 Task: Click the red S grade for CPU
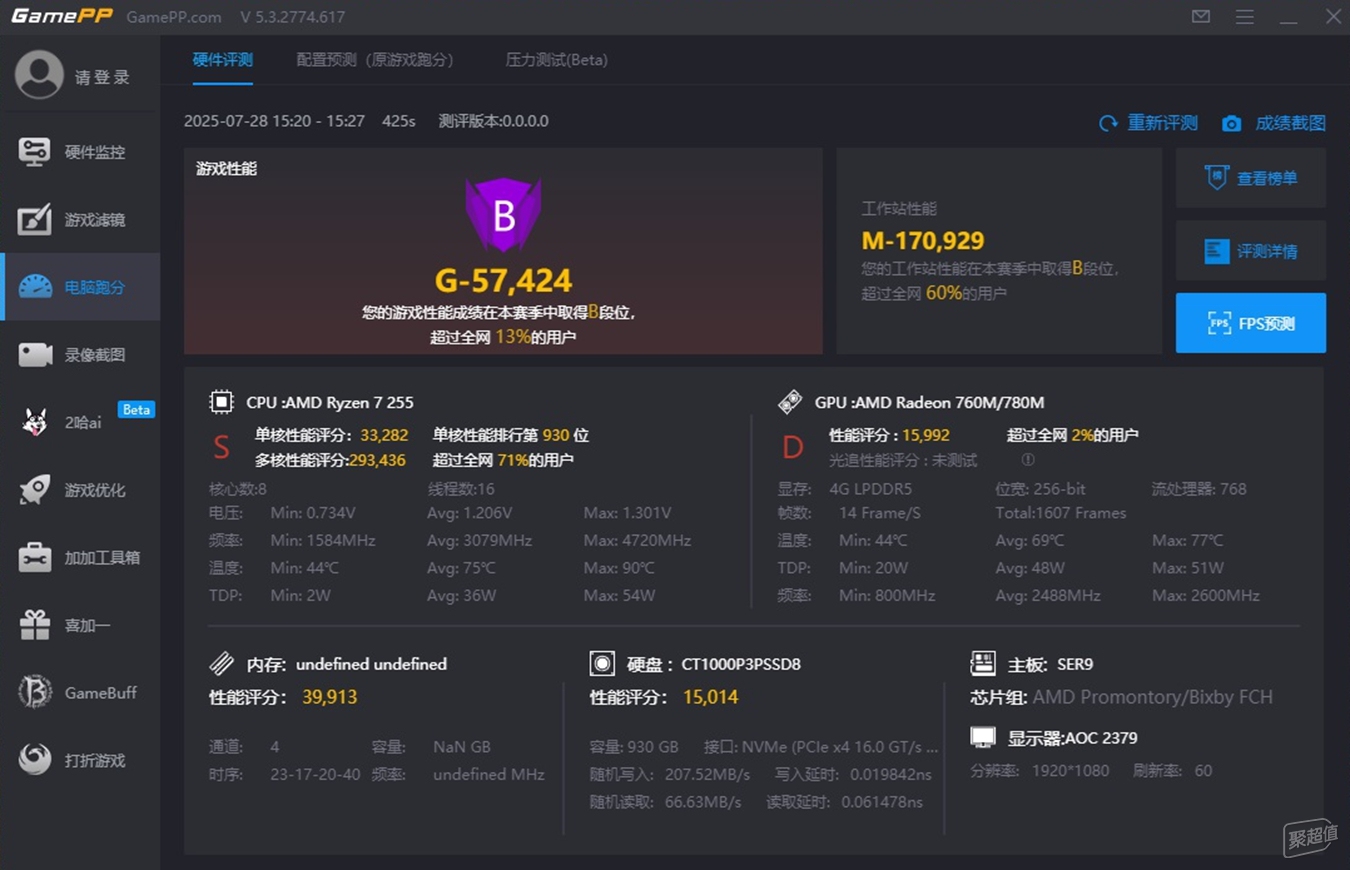pos(222,447)
